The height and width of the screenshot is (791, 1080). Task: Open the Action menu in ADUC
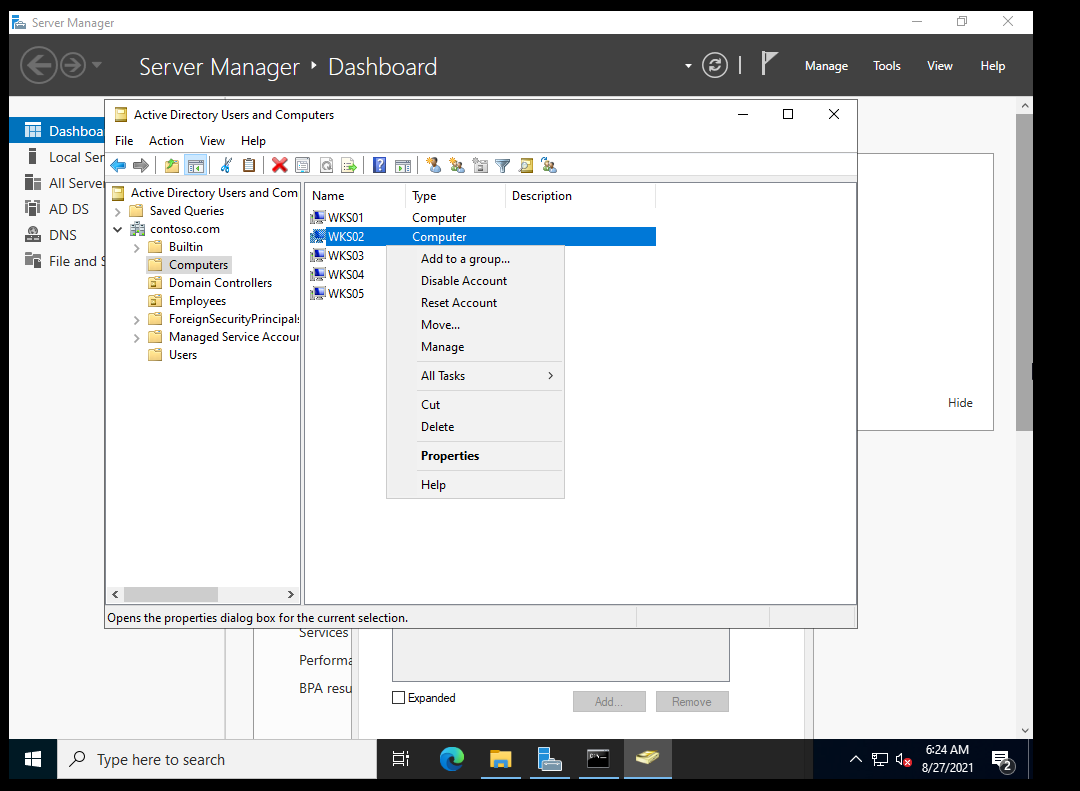[x=166, y=141]
